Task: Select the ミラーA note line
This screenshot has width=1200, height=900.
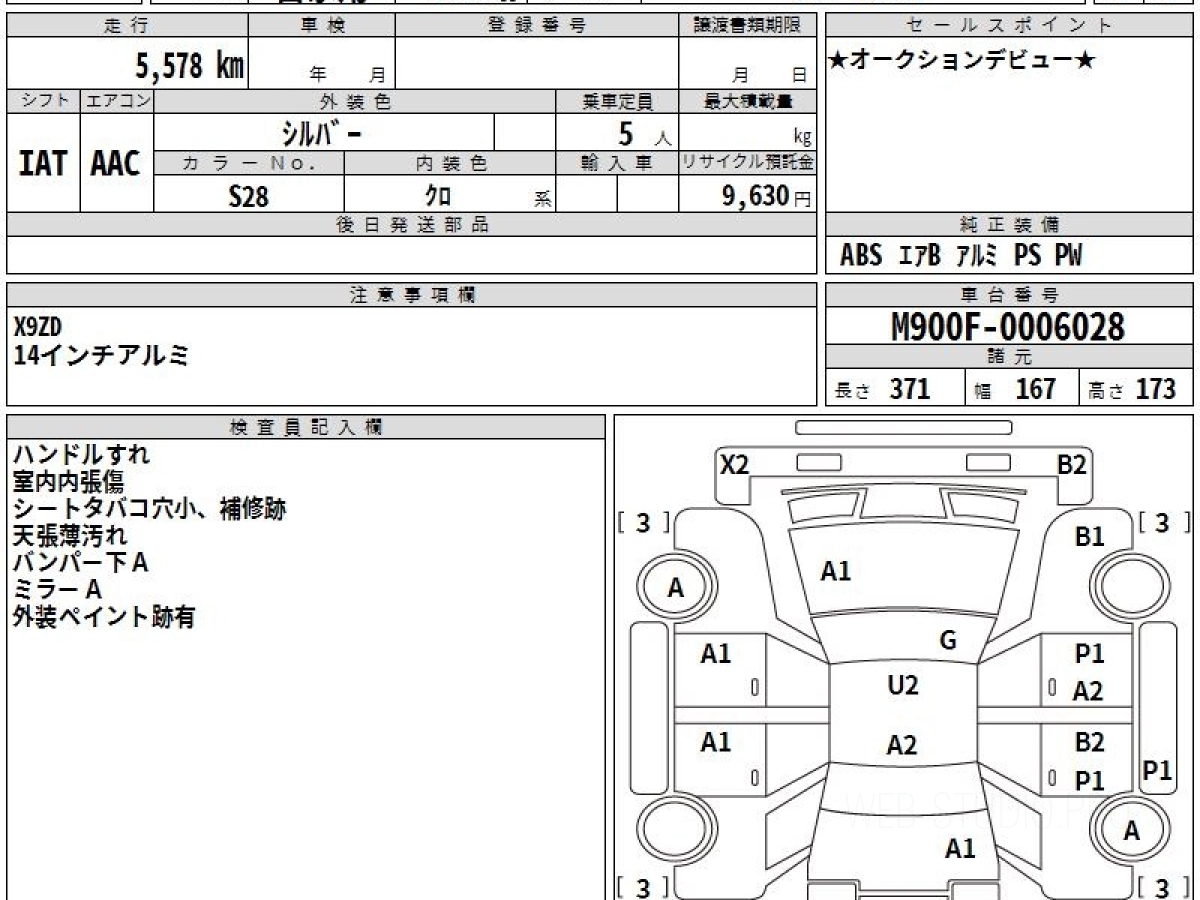Action: click(x=57, y=589)
